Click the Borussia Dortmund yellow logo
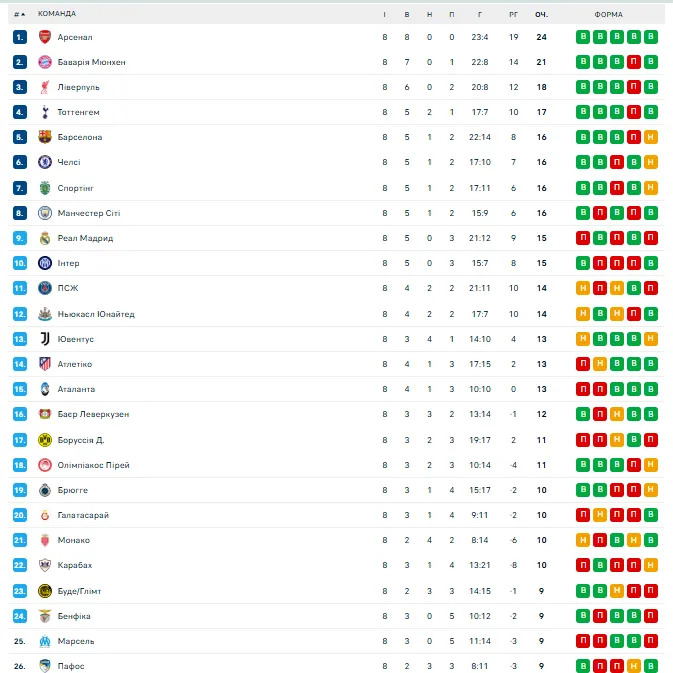Viewport: 673px width, 673px height. (44, 440)
